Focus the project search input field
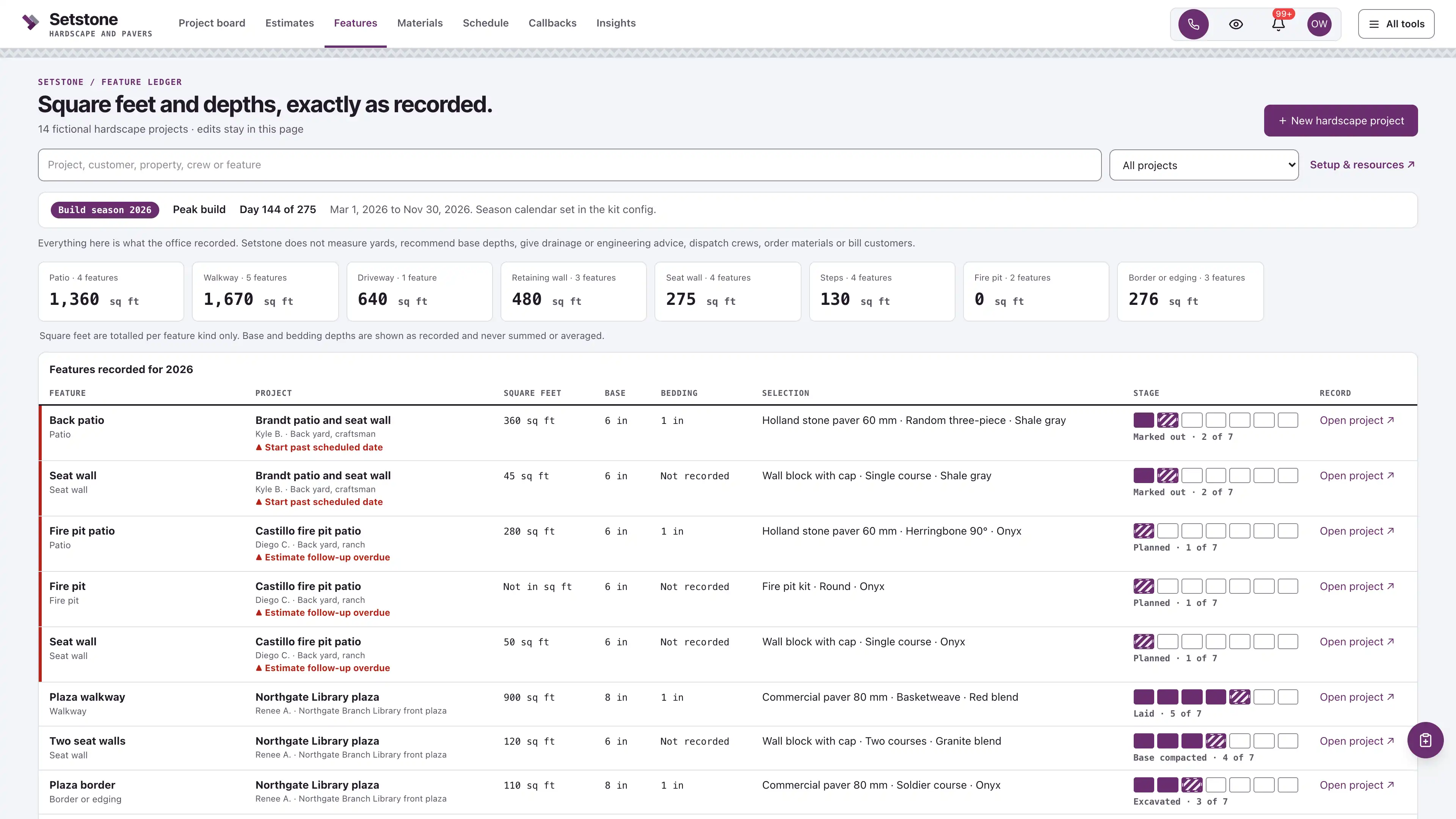 (x=570, y=165)
